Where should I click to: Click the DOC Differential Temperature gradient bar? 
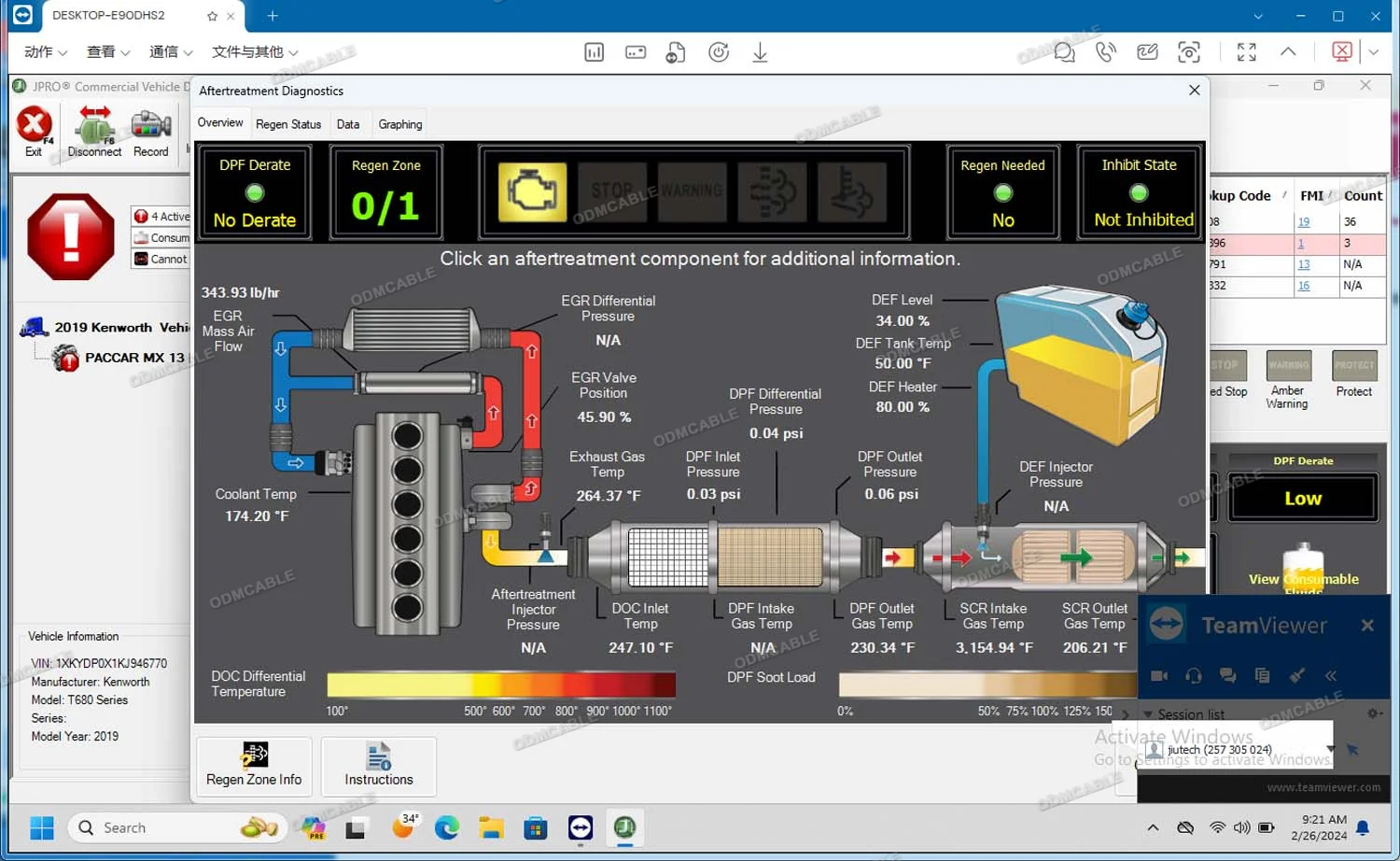[501, 685]
